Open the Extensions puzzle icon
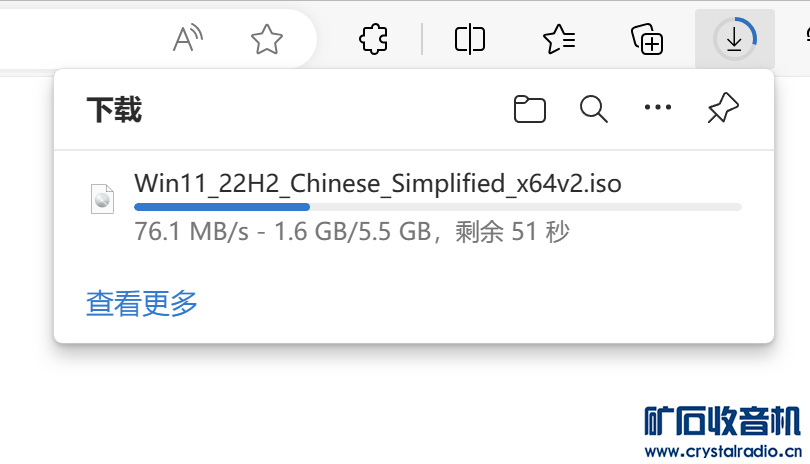The width and height of the screenshot is (810, 464). click(373, 39)
